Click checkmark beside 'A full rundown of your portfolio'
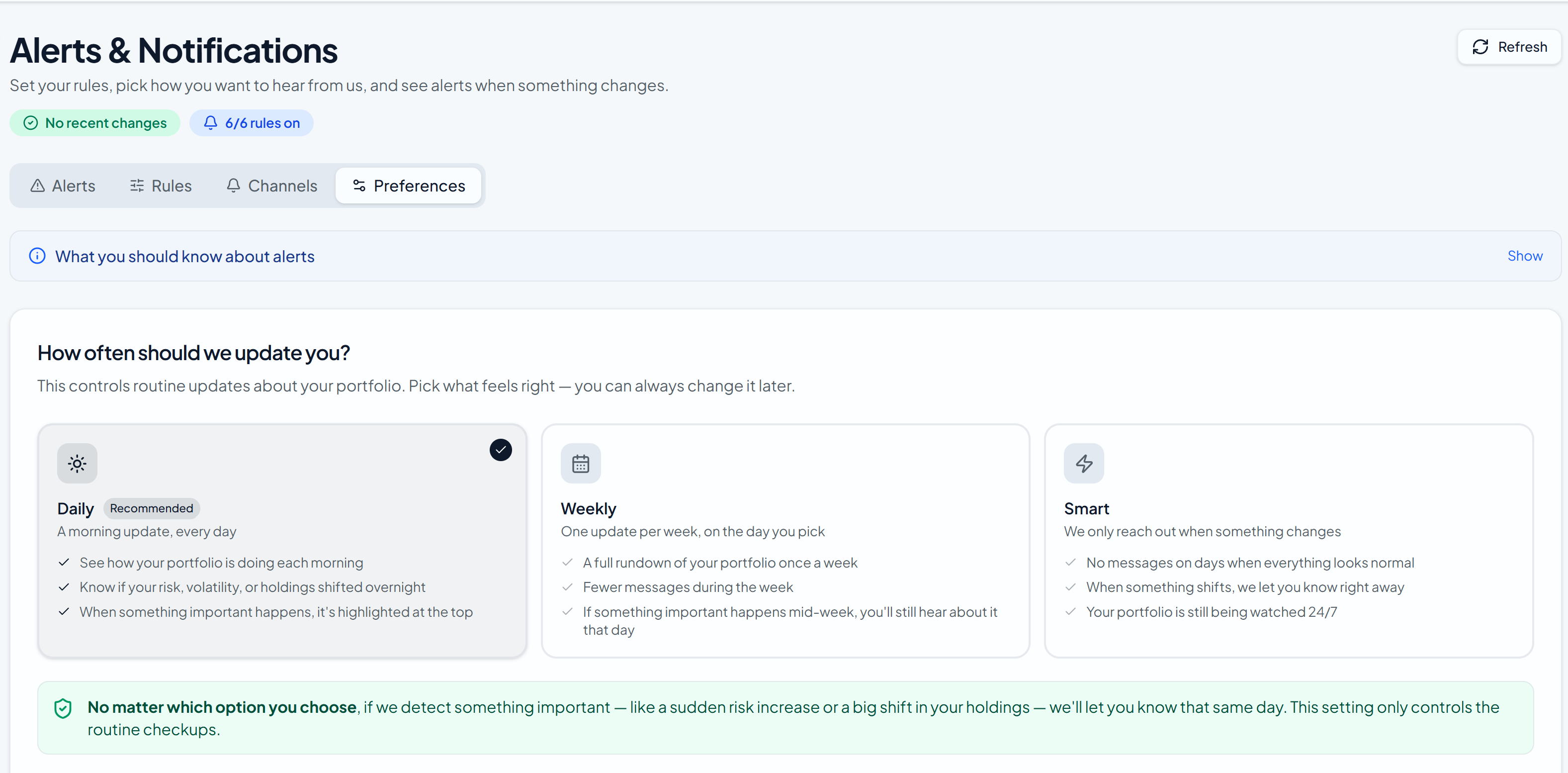The width and height of the screenshot is (1568, 773). tap(567, 563)
